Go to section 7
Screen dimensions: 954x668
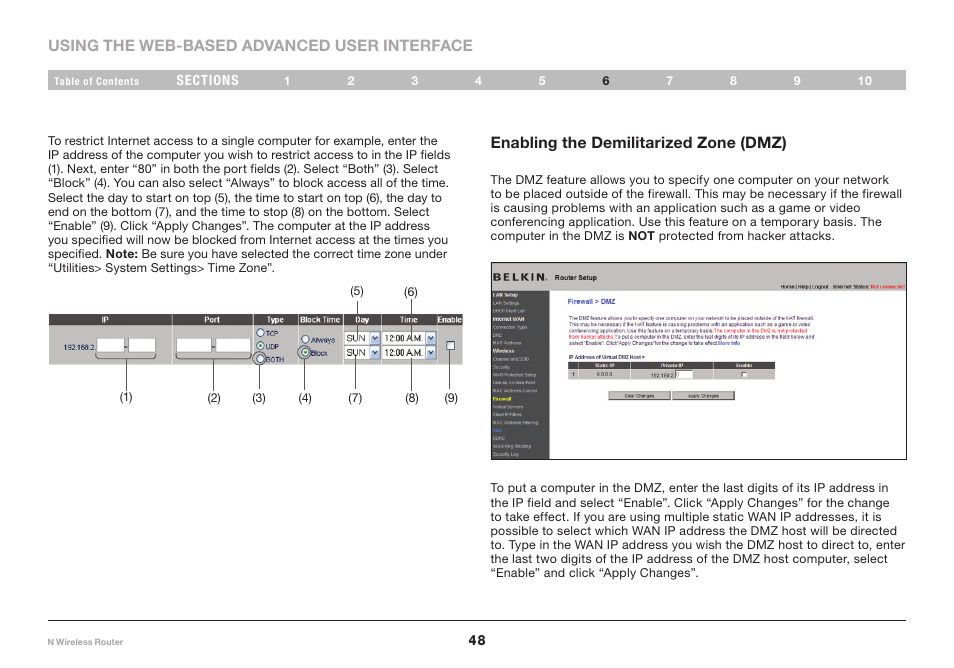[669, 81]
